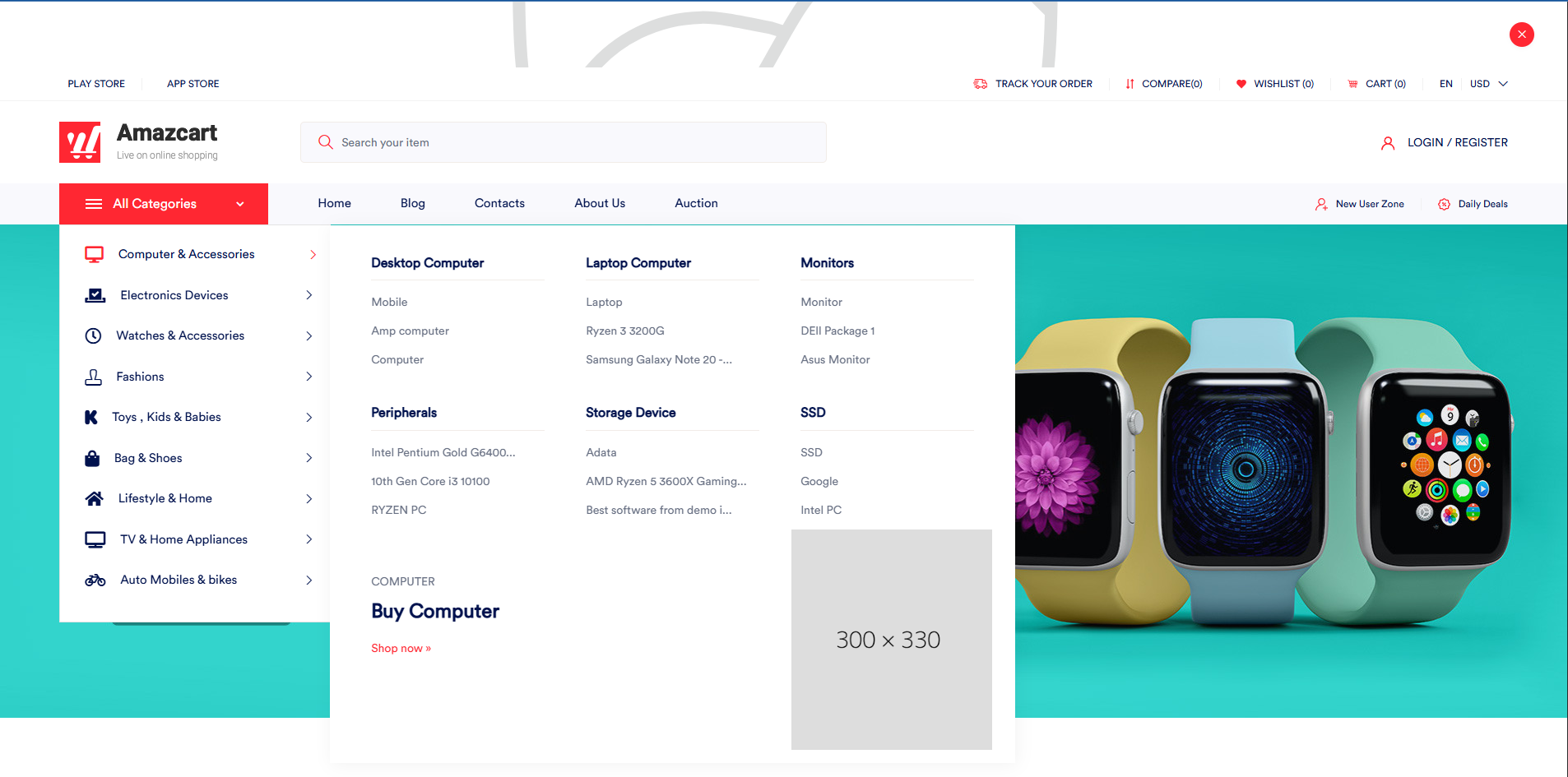Click the Bag & Shoes bag icon

tap(92, 458)
